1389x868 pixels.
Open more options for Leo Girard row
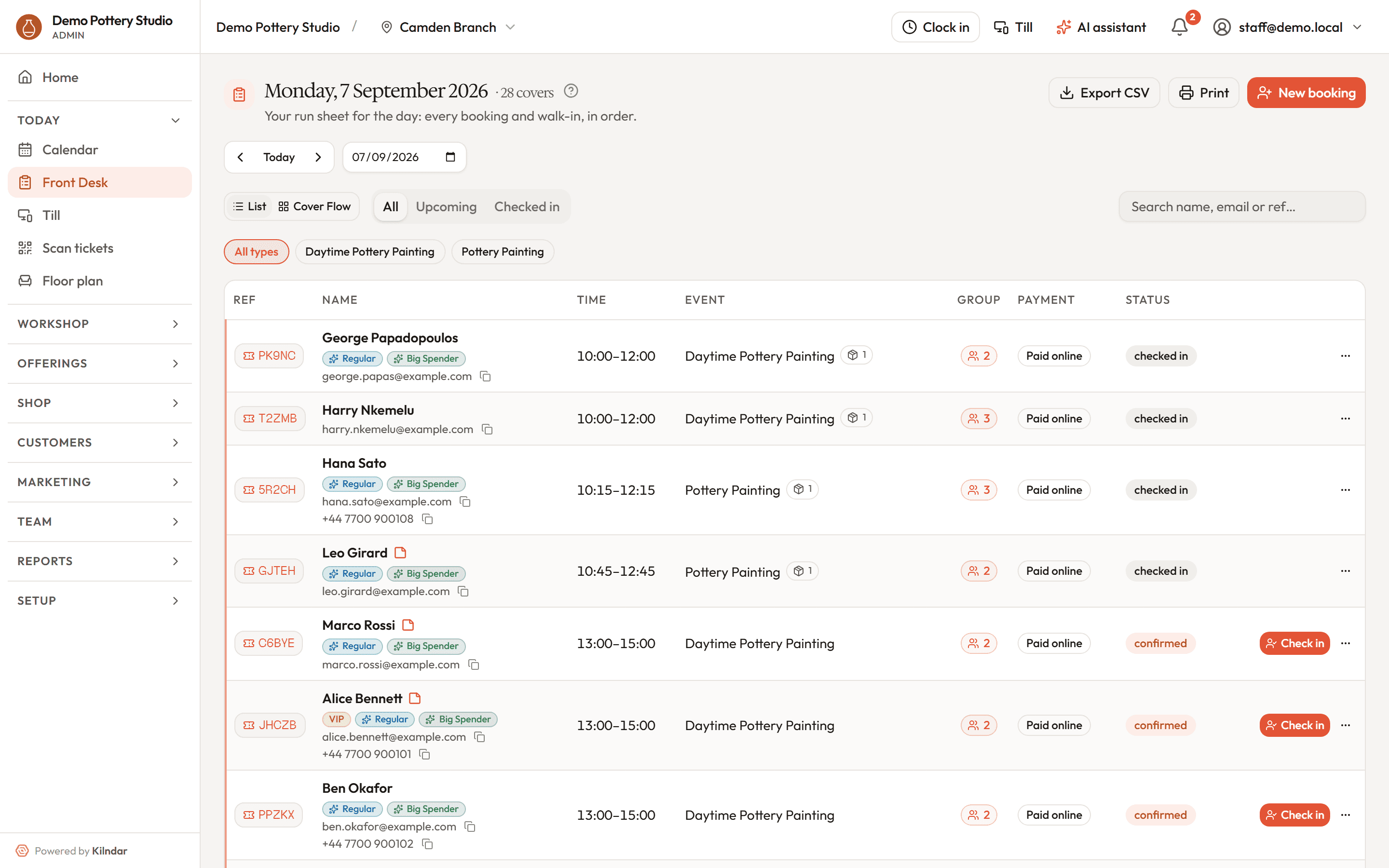click(x=1346, y=571)
